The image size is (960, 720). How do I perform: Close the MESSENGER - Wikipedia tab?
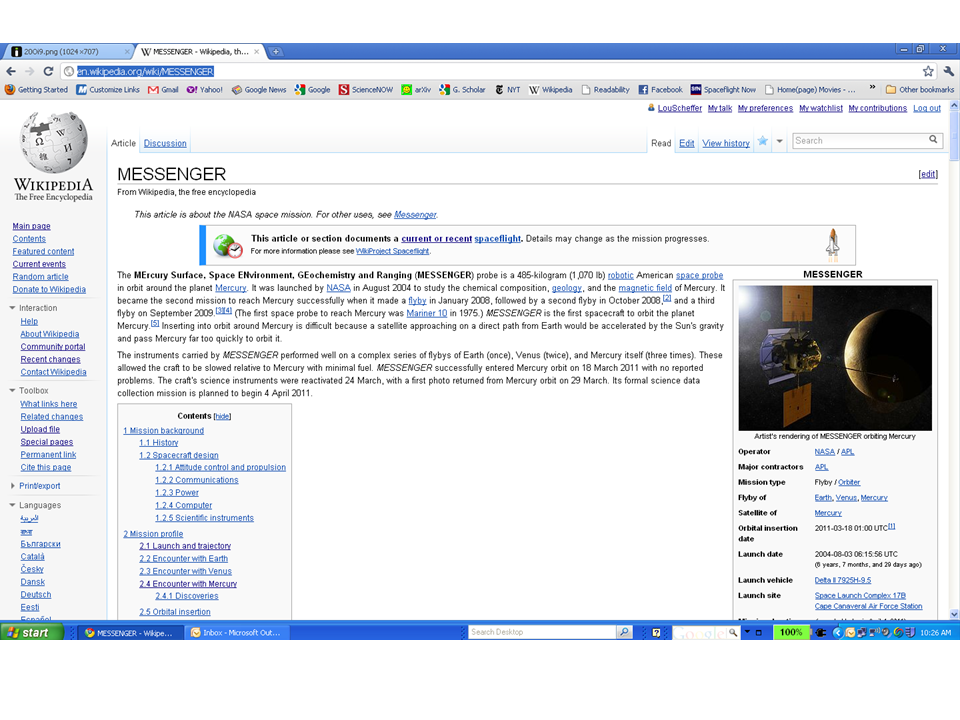[257, 51]
